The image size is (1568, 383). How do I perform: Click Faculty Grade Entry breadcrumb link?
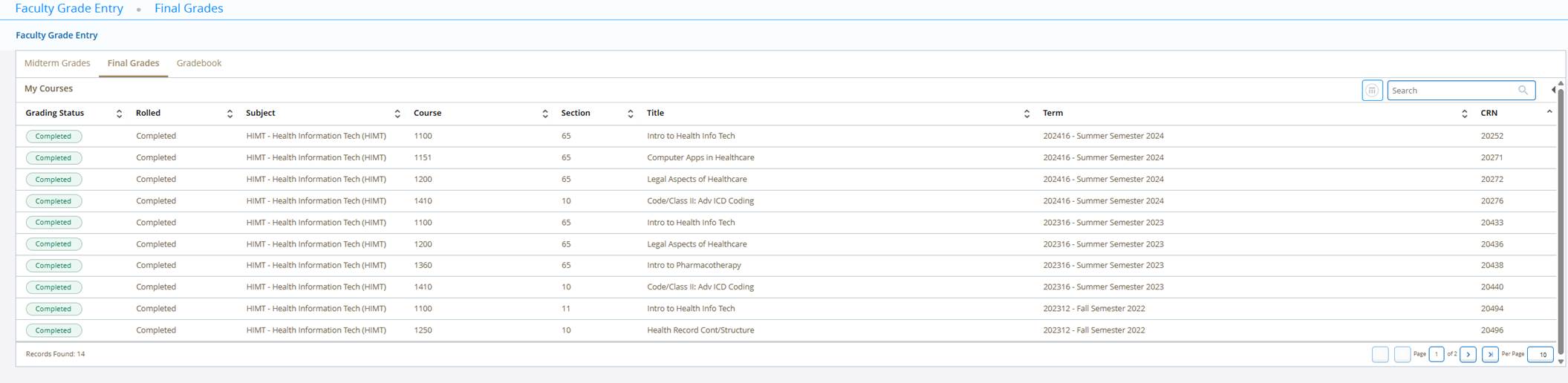[69, 8]
